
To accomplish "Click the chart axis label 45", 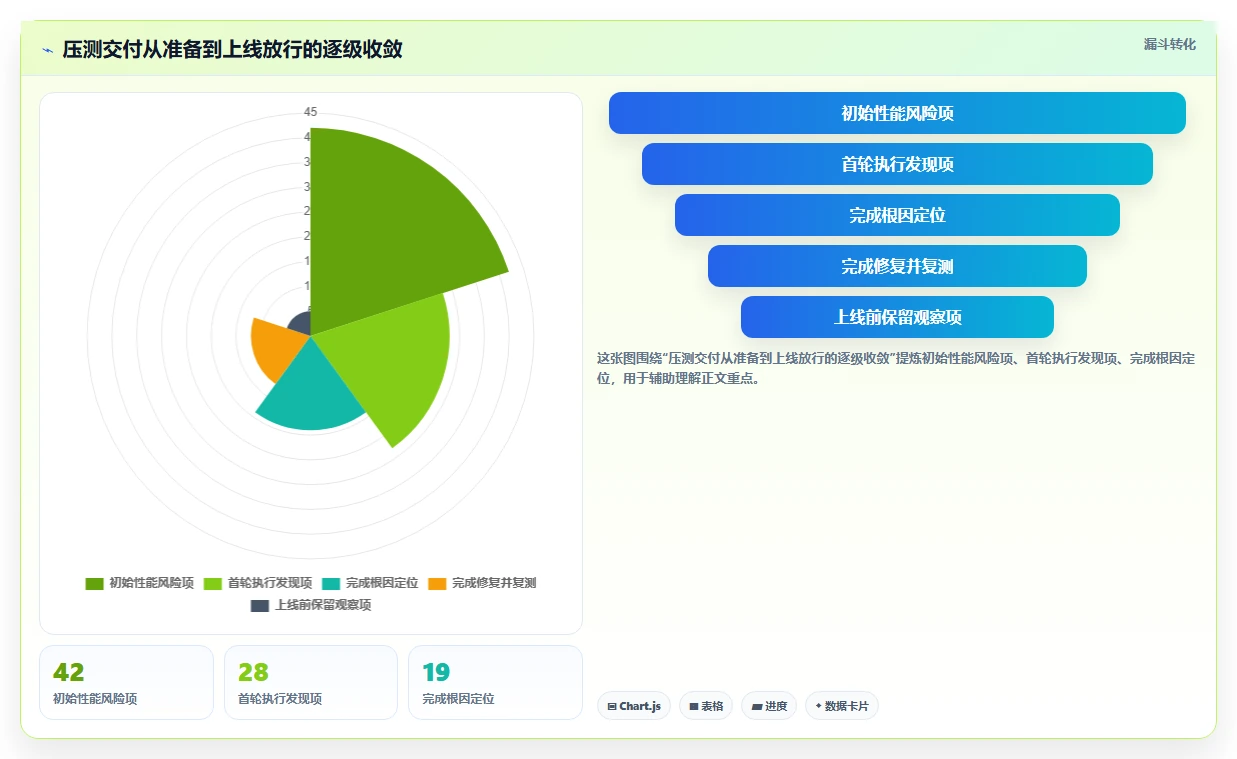I will pos(311,112).
